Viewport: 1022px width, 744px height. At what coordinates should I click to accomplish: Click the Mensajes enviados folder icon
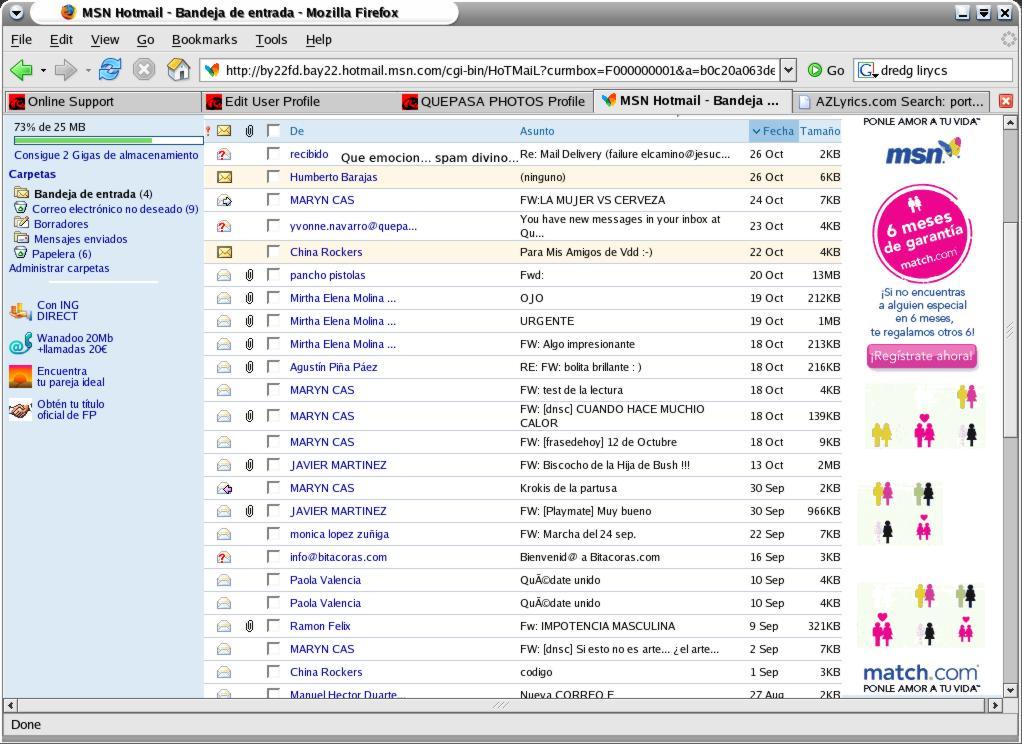click(22, 238)
